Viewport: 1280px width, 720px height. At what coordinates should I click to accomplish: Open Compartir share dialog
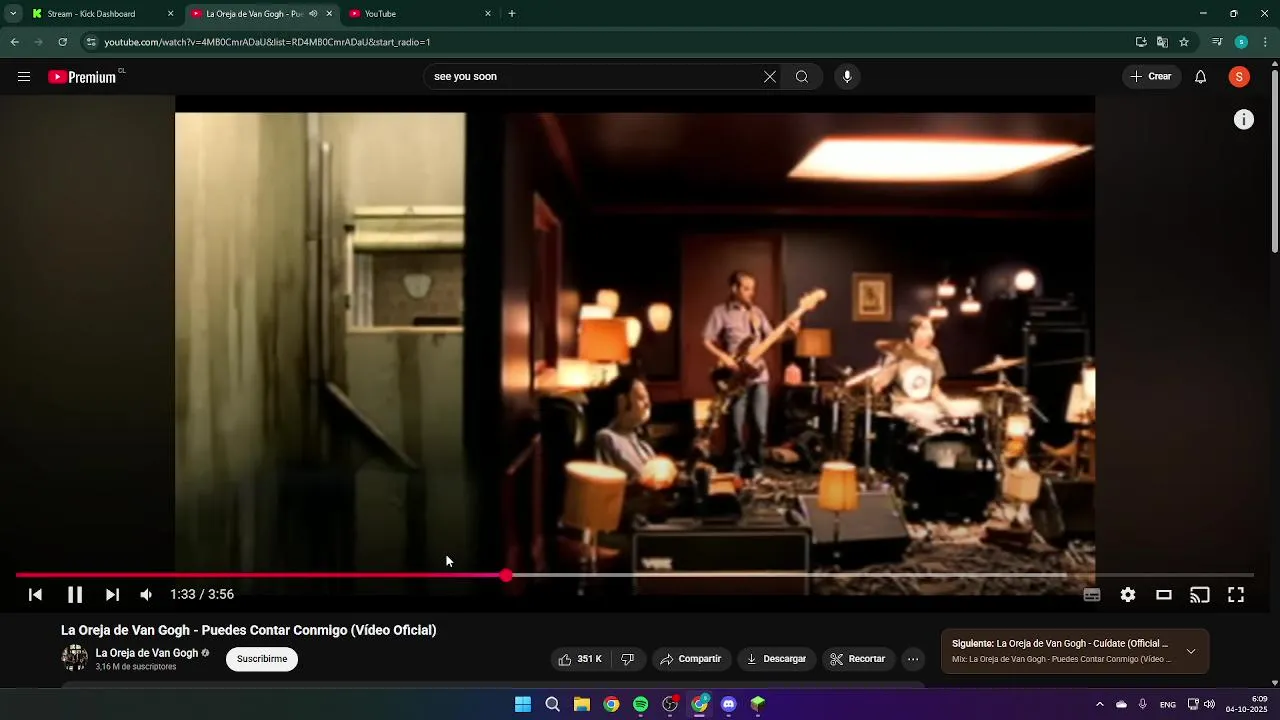click(690, 659)
